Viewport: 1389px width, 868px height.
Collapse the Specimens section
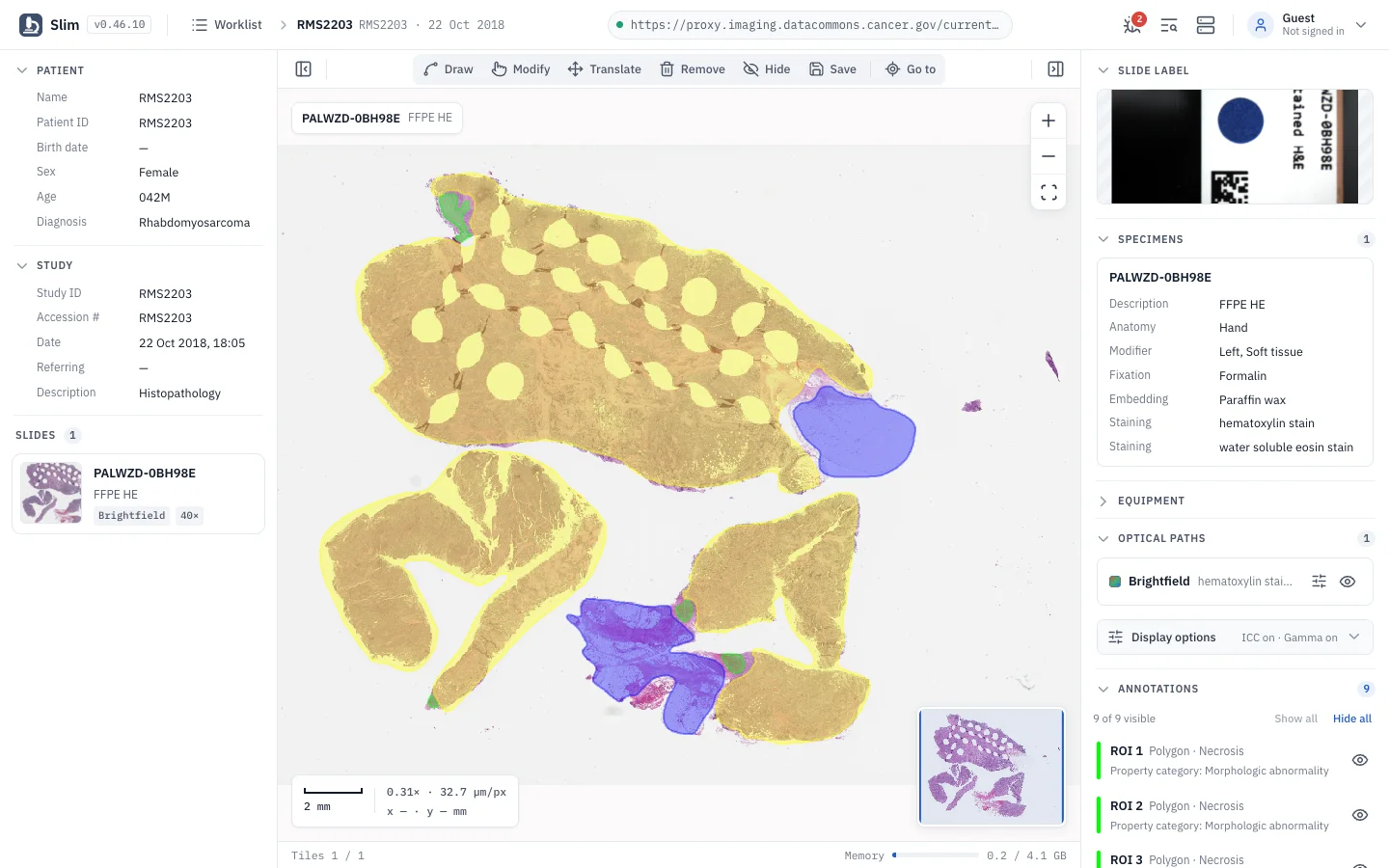(1103, 239)
